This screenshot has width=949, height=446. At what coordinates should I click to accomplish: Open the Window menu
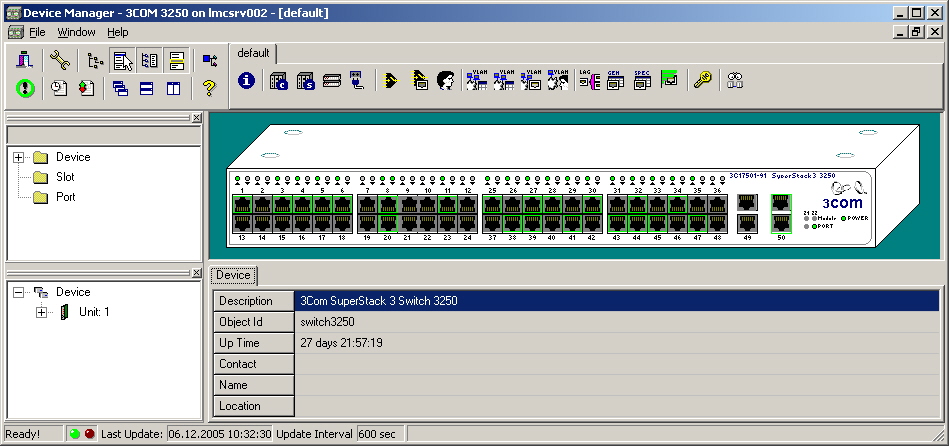[76, 32]
